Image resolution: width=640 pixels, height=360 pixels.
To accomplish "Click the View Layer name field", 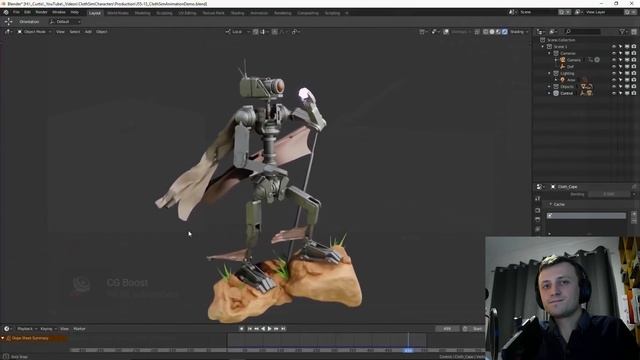I will [x=604, y=12].
